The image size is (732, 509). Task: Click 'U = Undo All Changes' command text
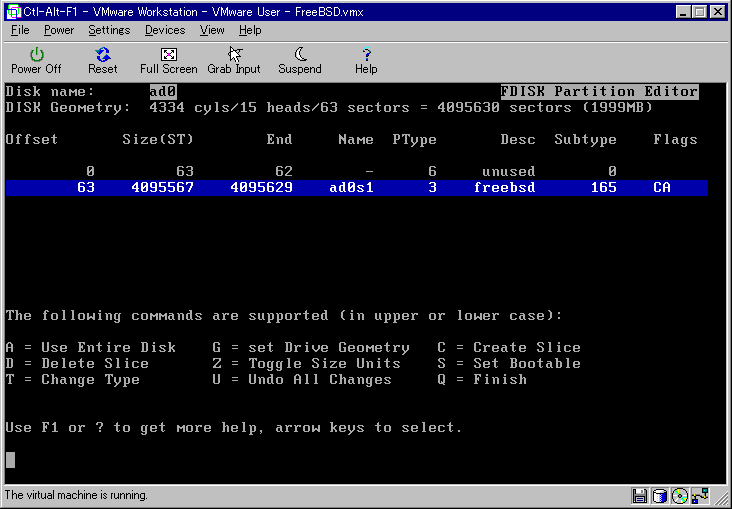pyautogui.click(x=302, y=380)
